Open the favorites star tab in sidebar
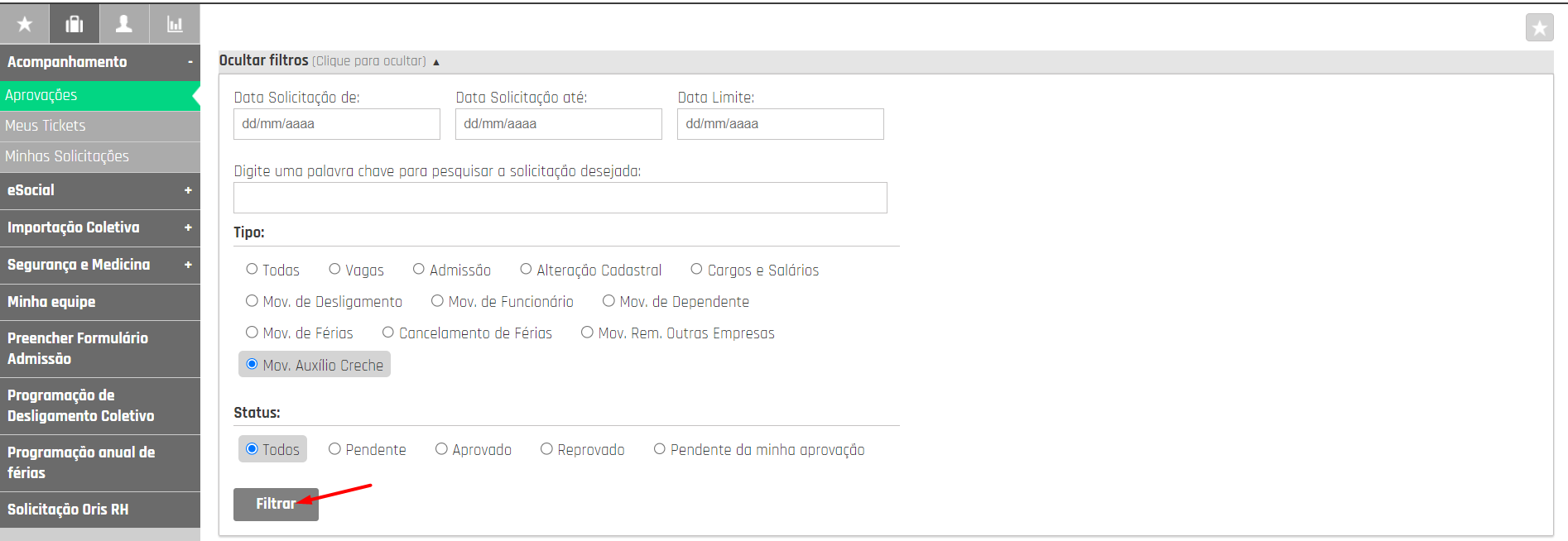Image resolution: width=1568 pixels, height=541 pixels. 25,24
